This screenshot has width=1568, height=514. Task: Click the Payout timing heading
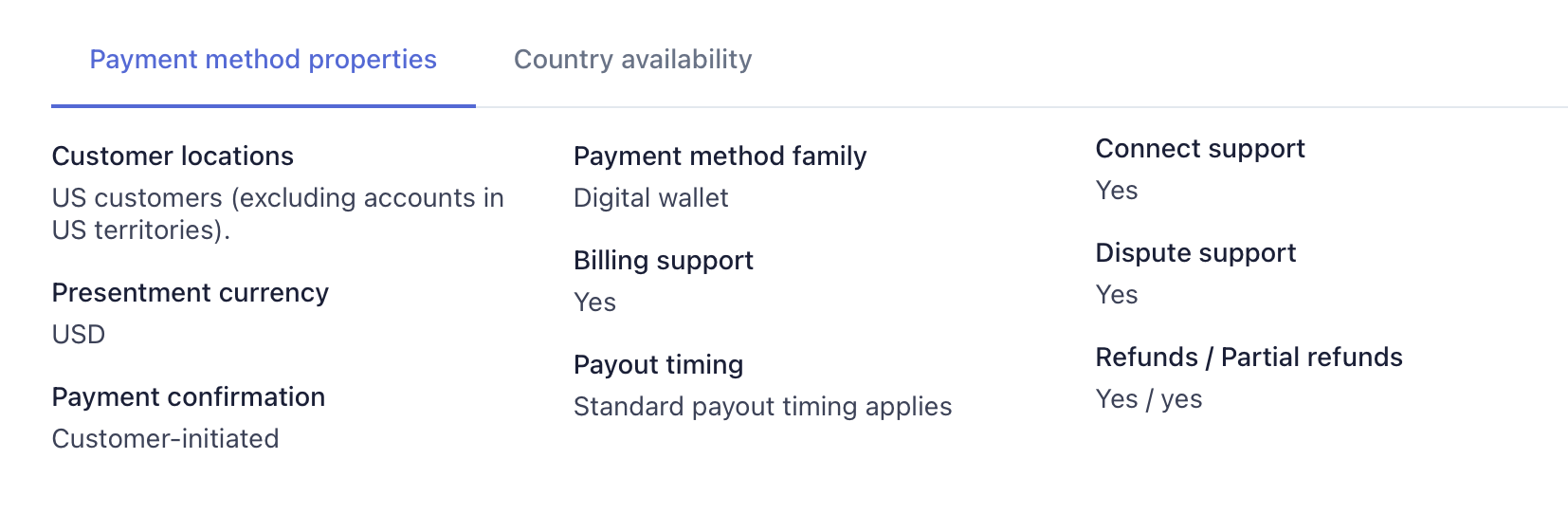tap(658, 365)
